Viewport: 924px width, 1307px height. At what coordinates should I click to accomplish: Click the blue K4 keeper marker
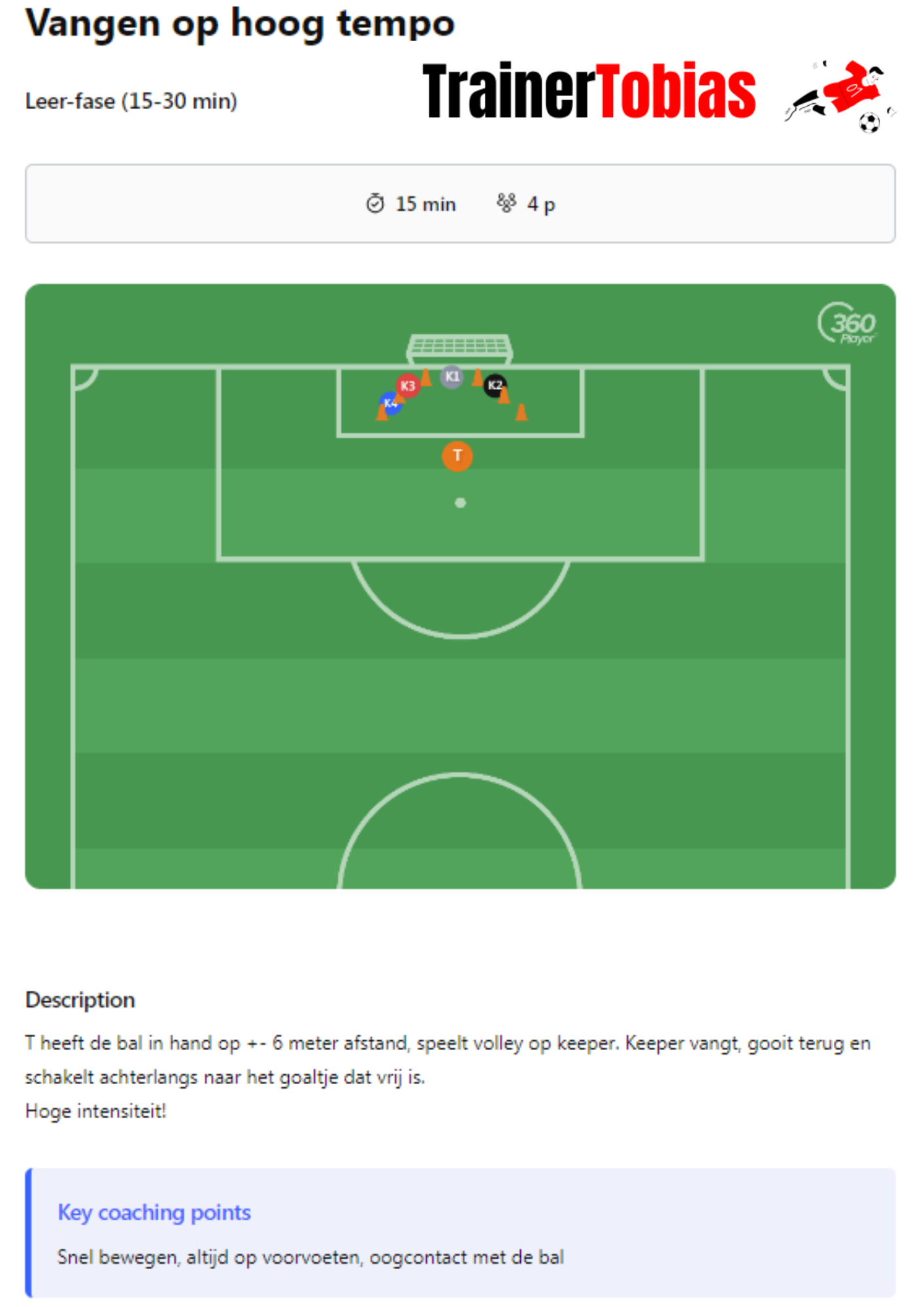389,403
